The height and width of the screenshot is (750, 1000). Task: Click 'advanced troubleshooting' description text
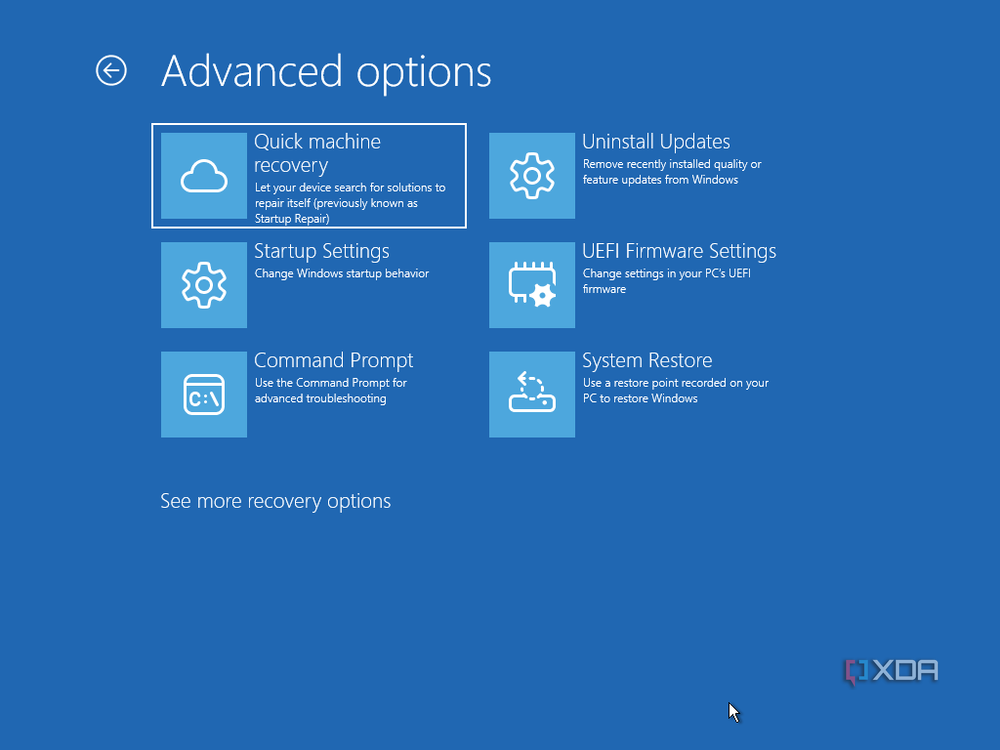320,399
